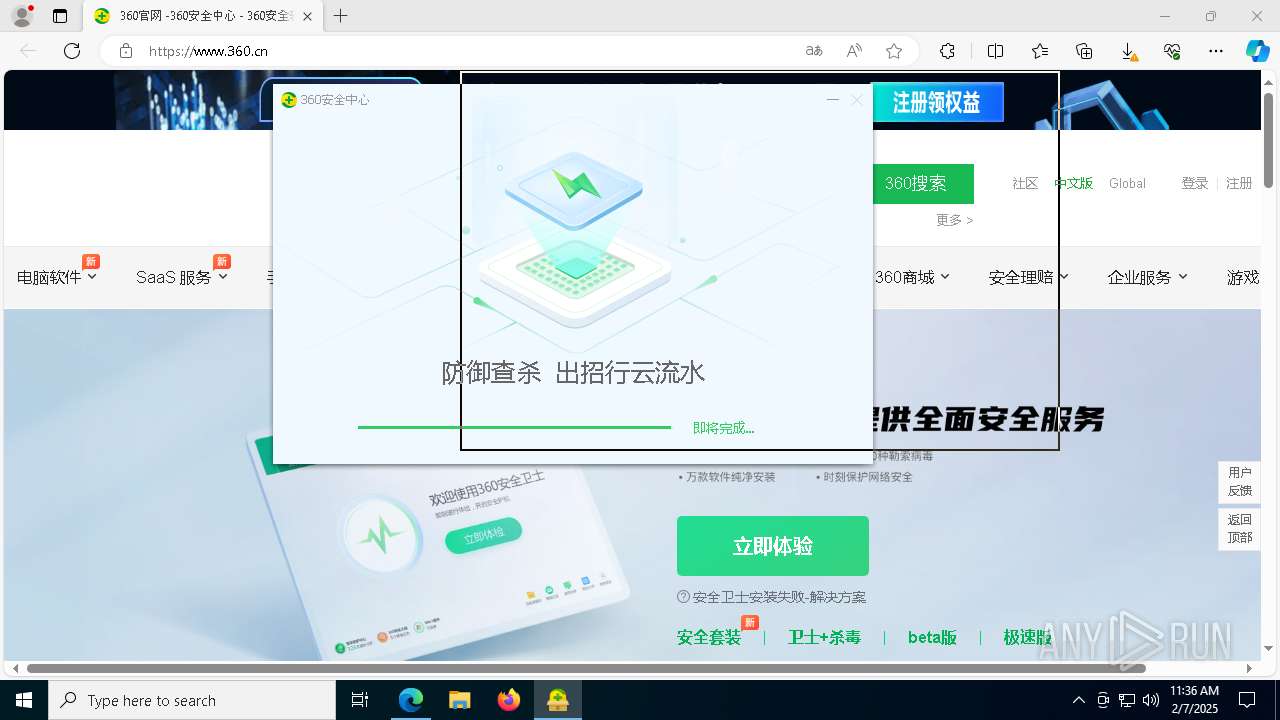View site information lock icon
Viewport: 1280px width, 720px height.
click(x=126, y=51)
